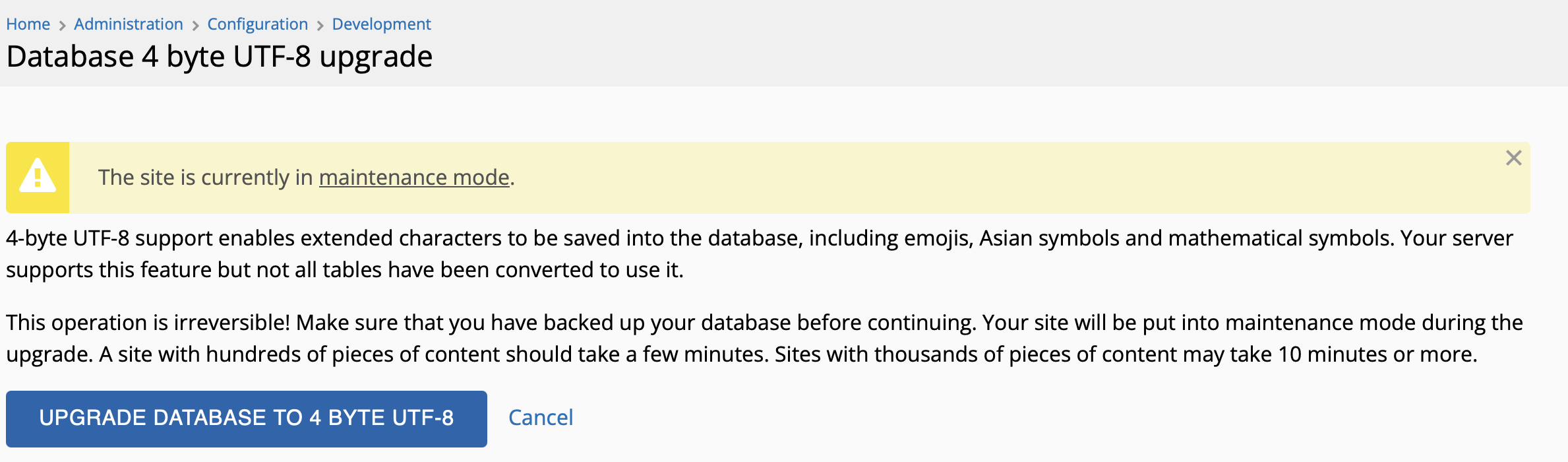Click the 4-byte UTF-8 support description paragraph
The height and width of the screenshot is (462, 1568).
tap(760, 253)
